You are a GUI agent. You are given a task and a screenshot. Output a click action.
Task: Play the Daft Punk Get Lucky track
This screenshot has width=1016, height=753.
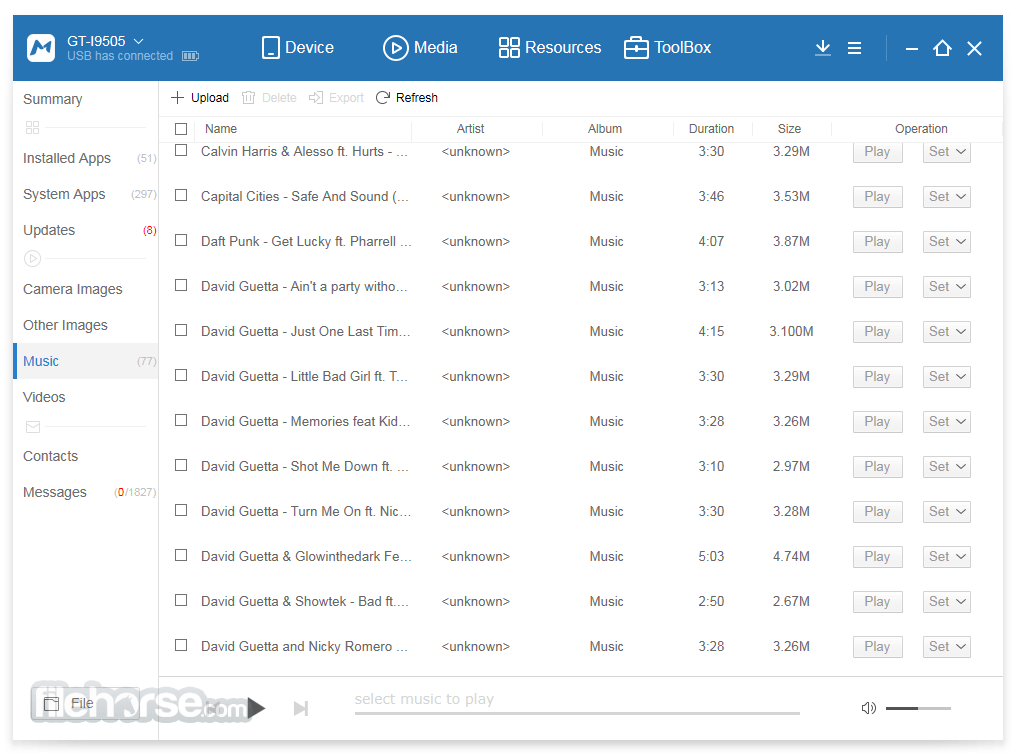[x=877, y=242]
